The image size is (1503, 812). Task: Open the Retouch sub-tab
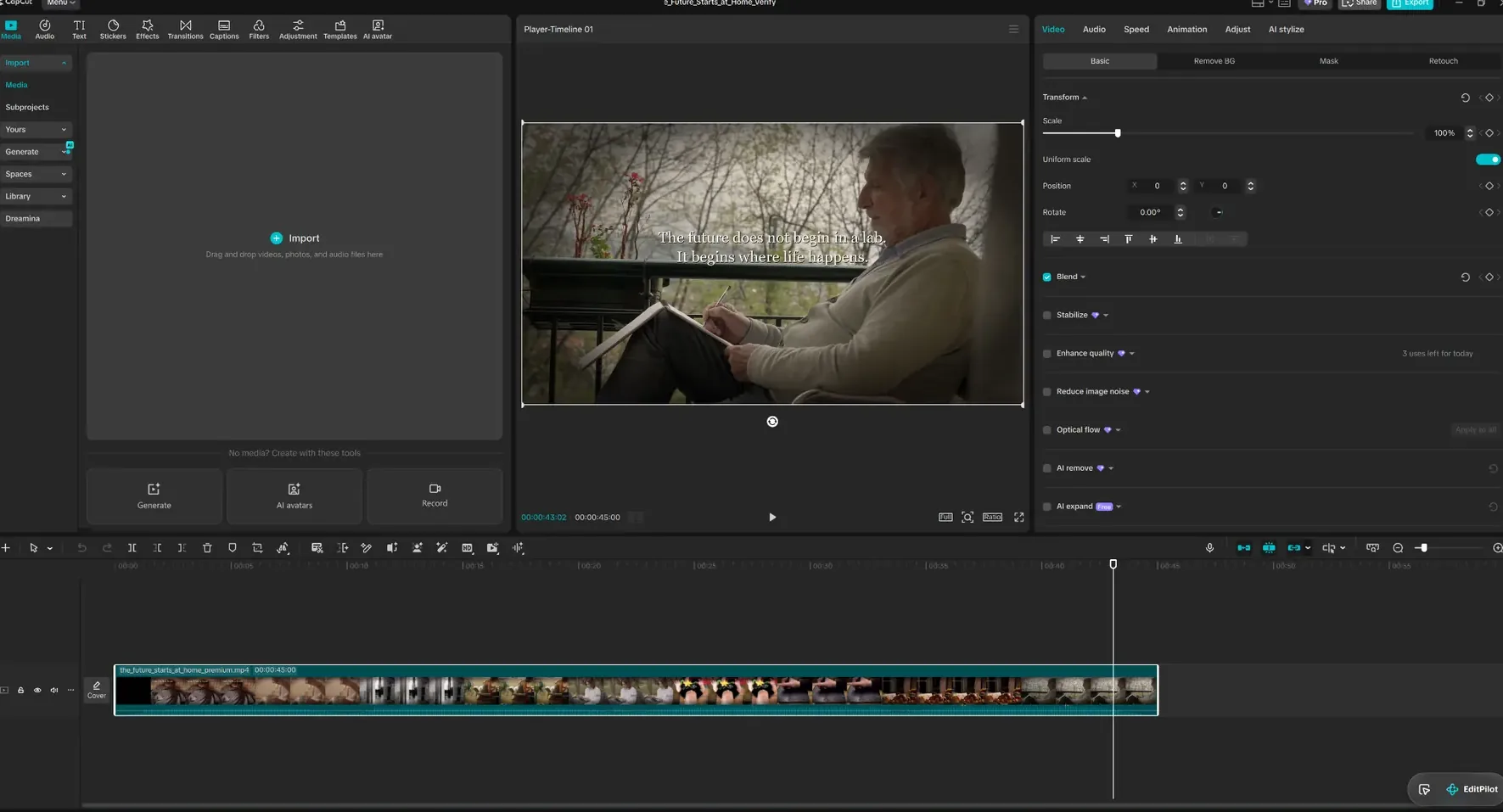click(x=1443, y=61)
